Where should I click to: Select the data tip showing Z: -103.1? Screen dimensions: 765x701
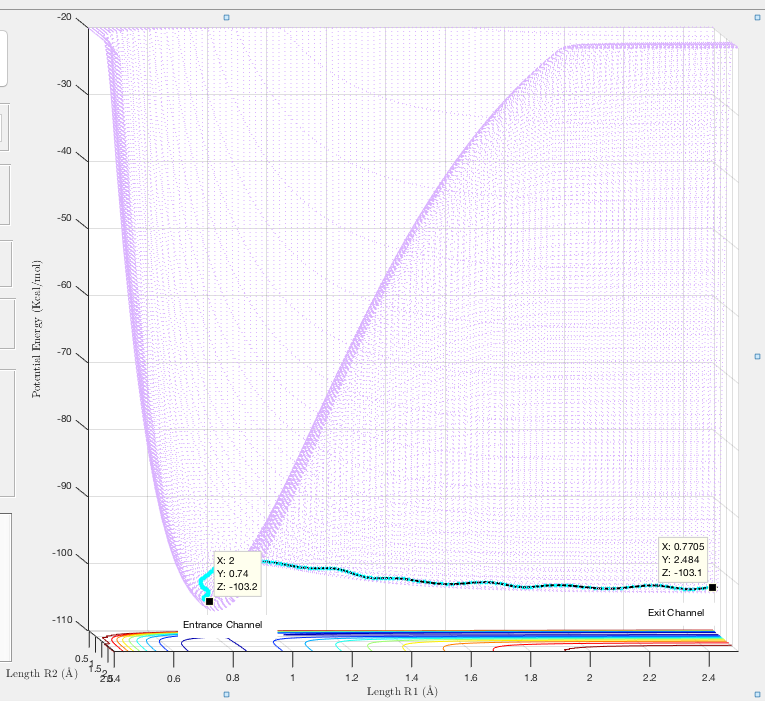(x=683, y=560)
